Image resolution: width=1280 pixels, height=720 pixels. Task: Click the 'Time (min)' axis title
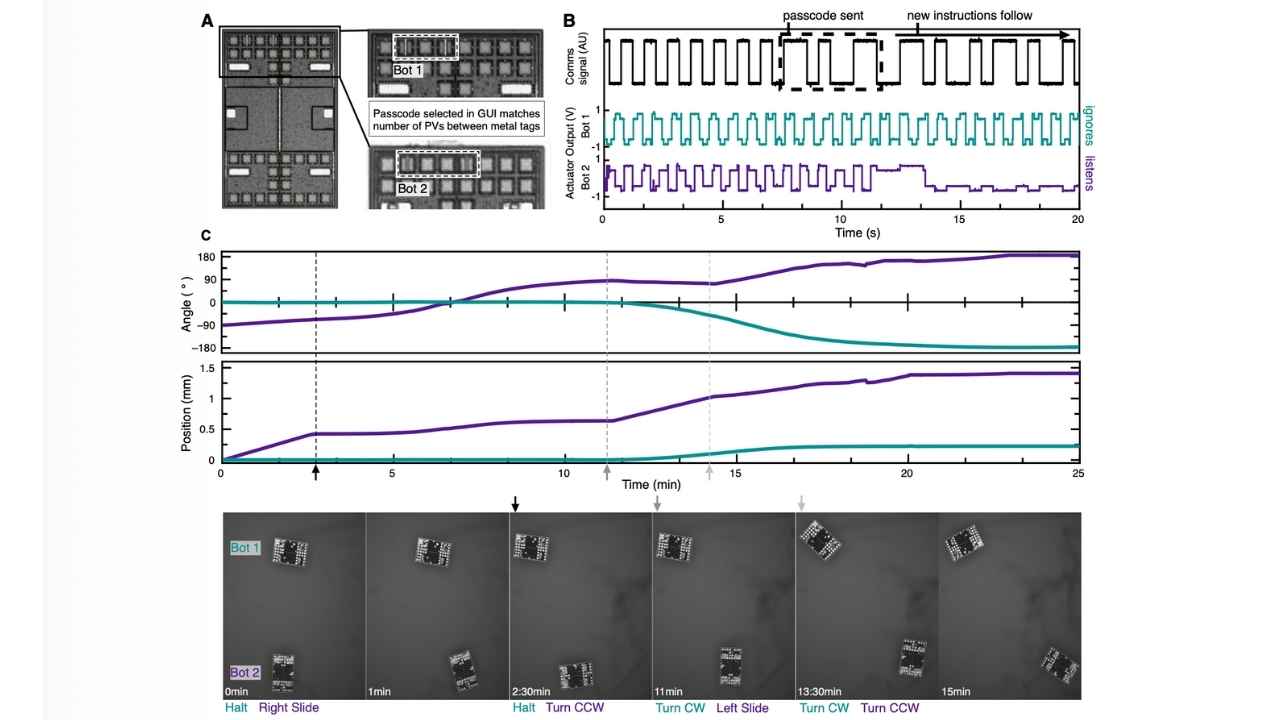[650, 484]
